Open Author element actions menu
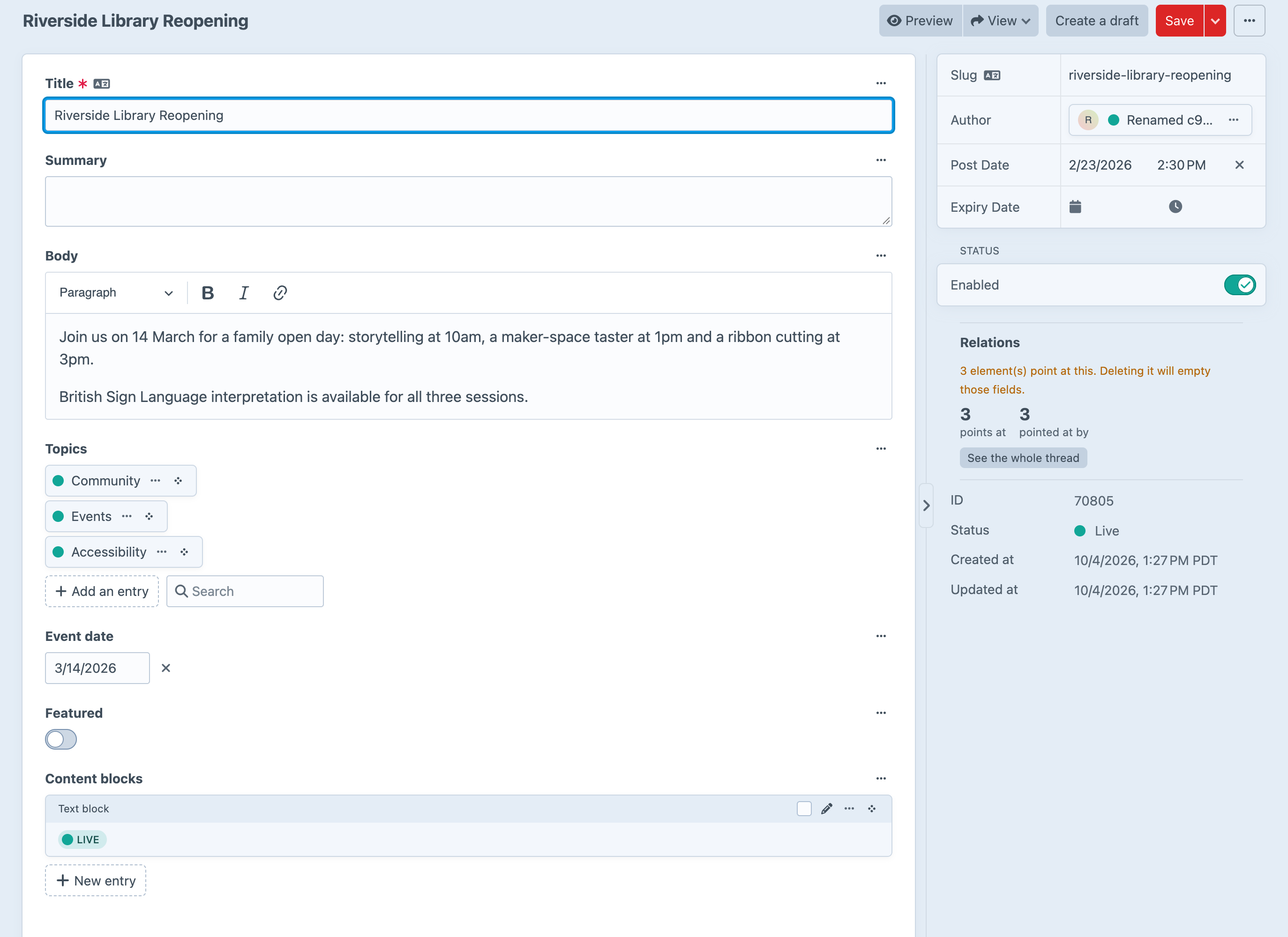1288x937 pixels. 1234,120
